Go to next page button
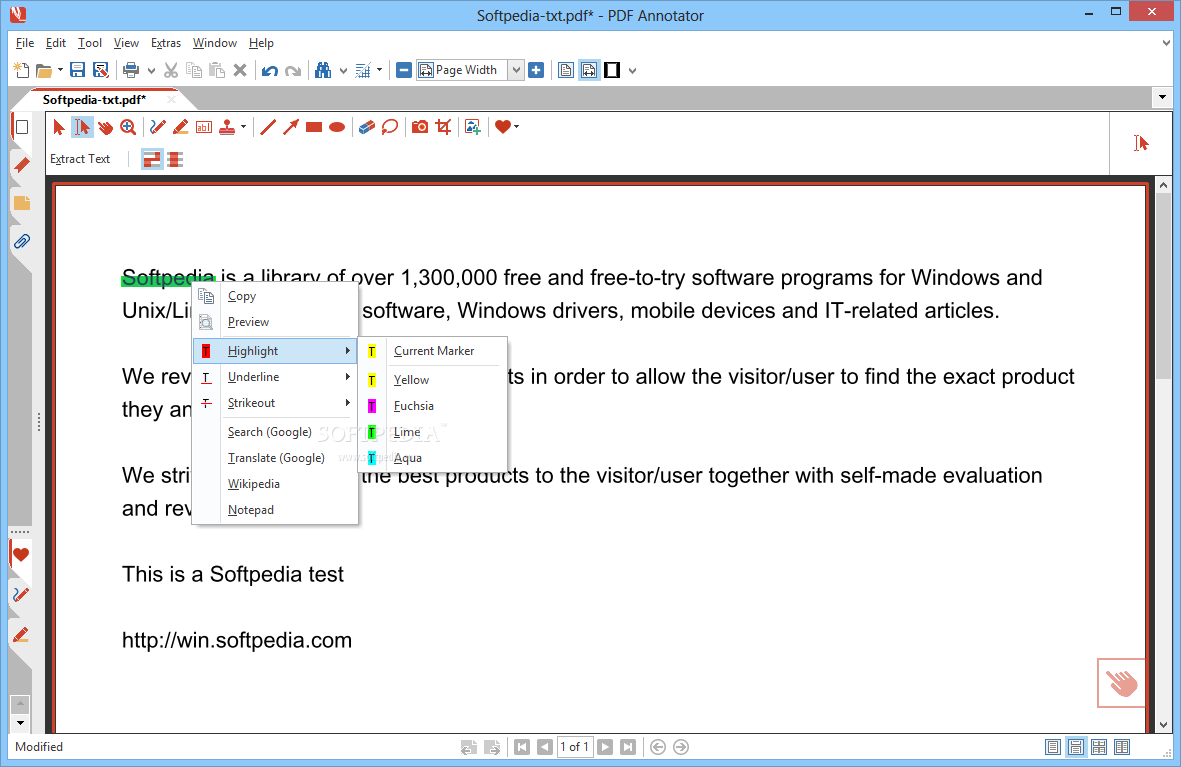The width and height of the screenshot is (1181, 767). [x=605, y=747]
